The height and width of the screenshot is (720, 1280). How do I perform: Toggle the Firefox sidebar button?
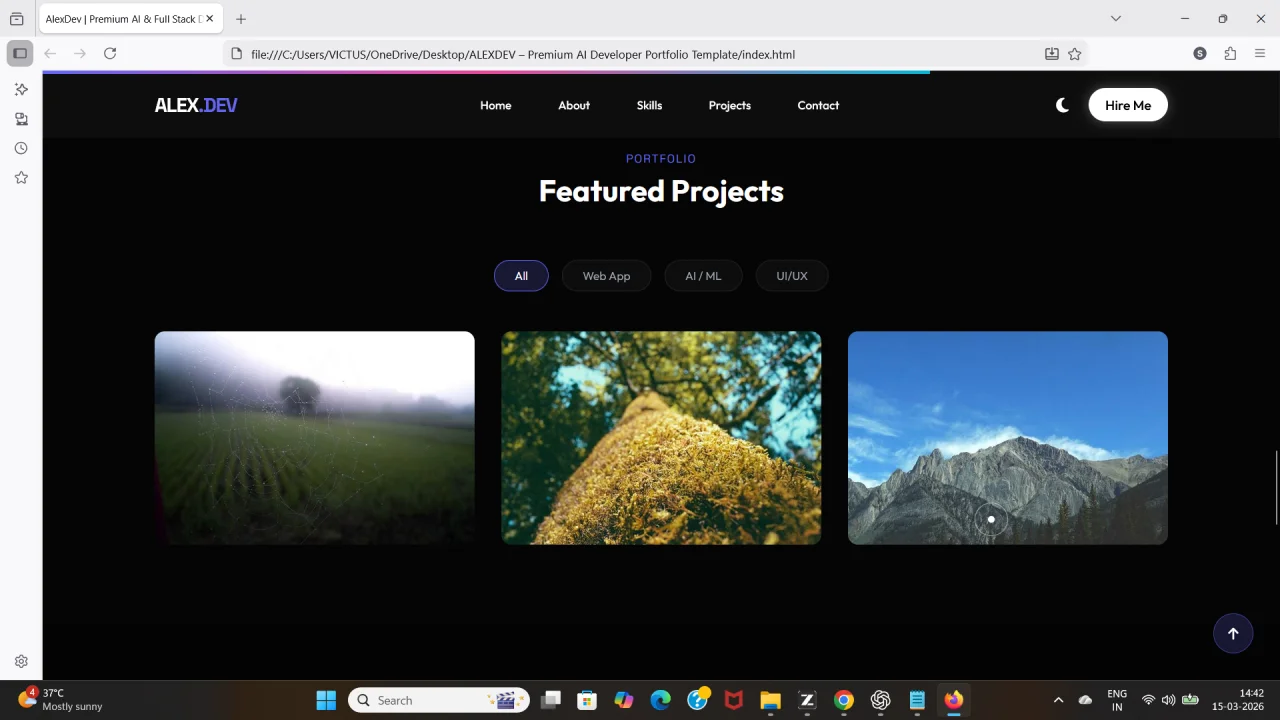pos(20,53)
